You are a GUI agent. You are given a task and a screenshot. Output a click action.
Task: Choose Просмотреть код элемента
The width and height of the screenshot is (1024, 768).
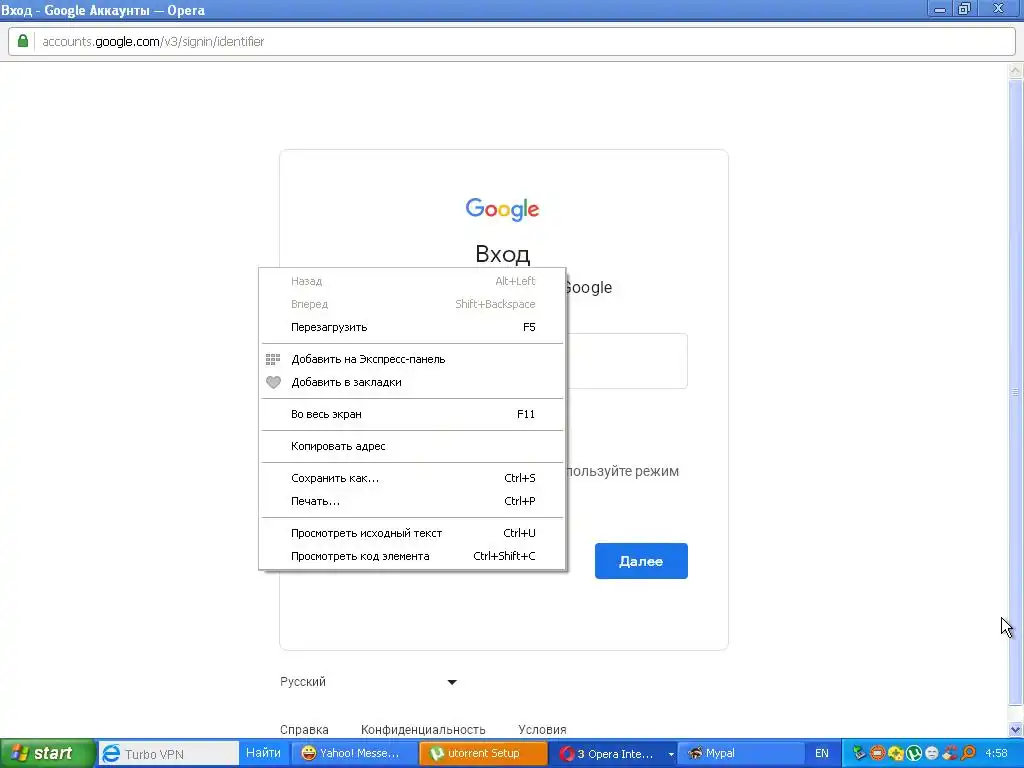coord(412,556)
